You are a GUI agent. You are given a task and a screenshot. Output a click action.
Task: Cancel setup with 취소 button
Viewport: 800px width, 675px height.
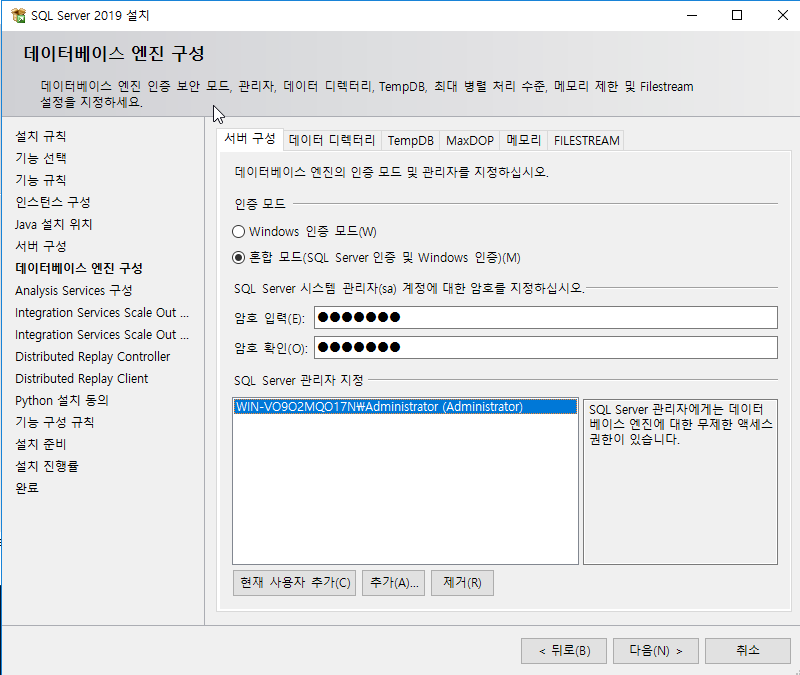[748, 651]
